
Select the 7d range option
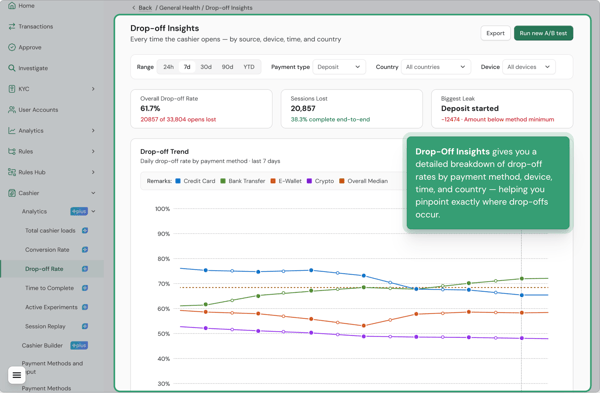point(187,67)
